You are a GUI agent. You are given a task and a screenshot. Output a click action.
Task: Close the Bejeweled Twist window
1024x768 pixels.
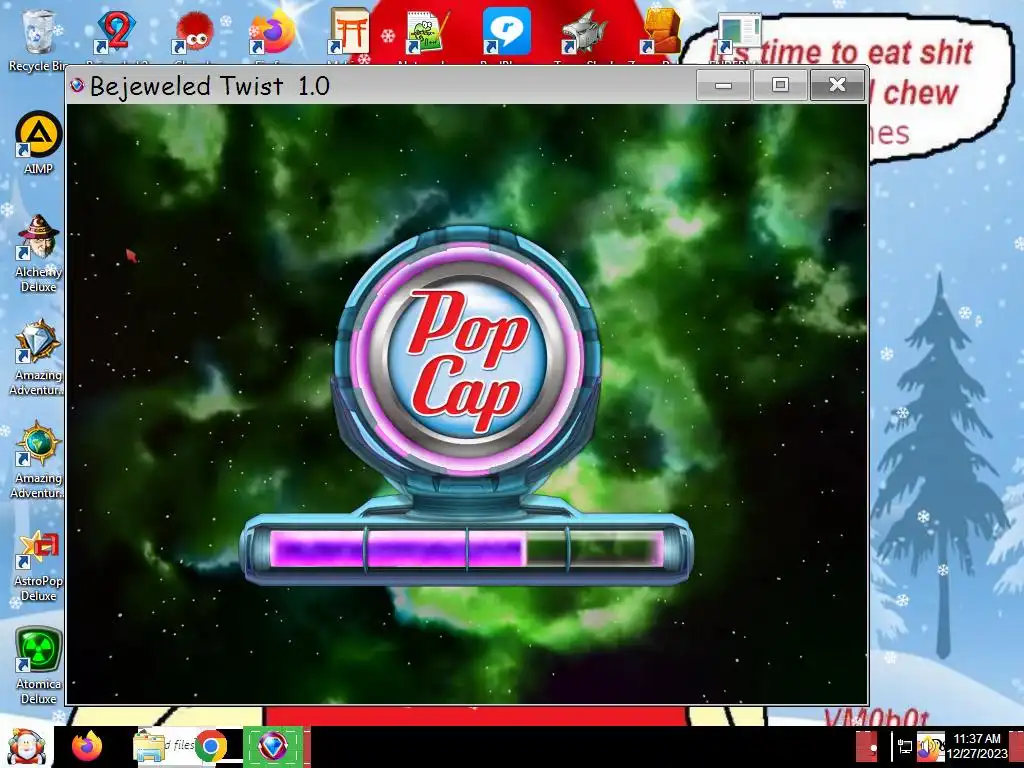(837, 85)
